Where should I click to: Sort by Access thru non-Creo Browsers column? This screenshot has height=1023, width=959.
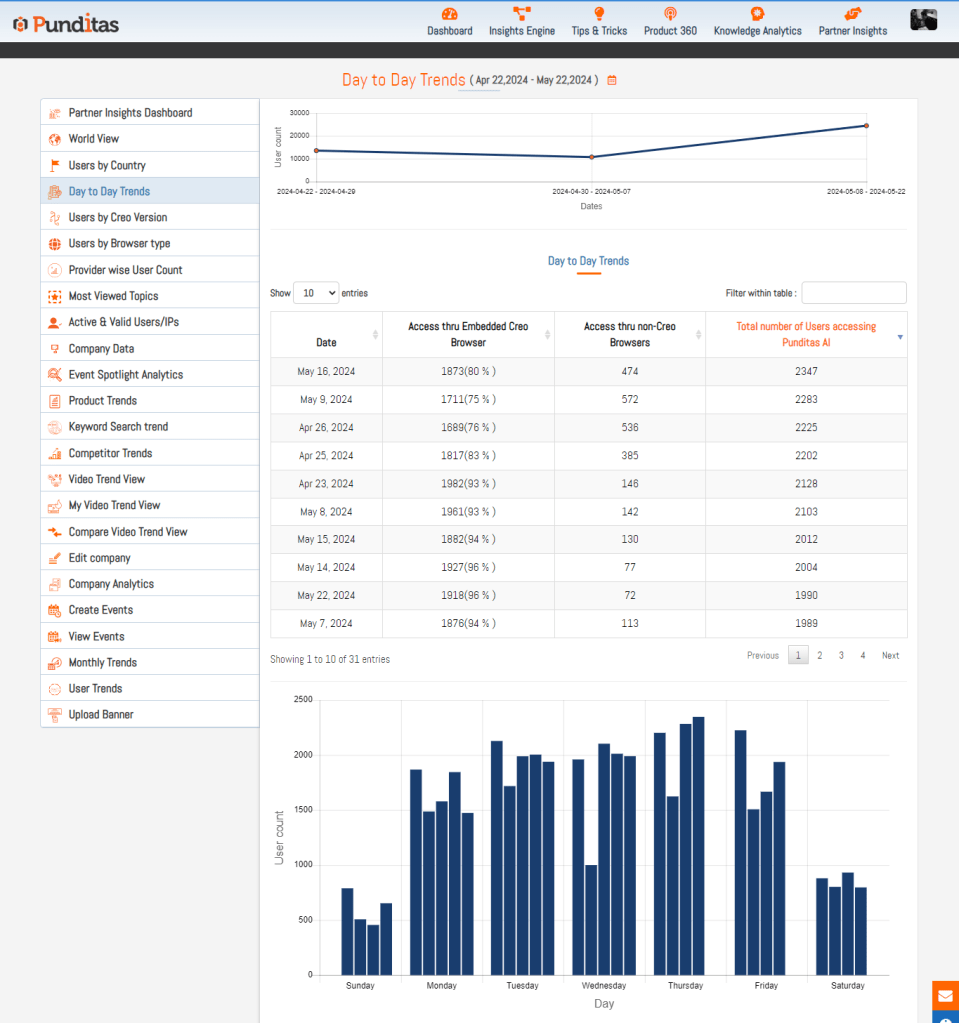click(x=630, y=334)
